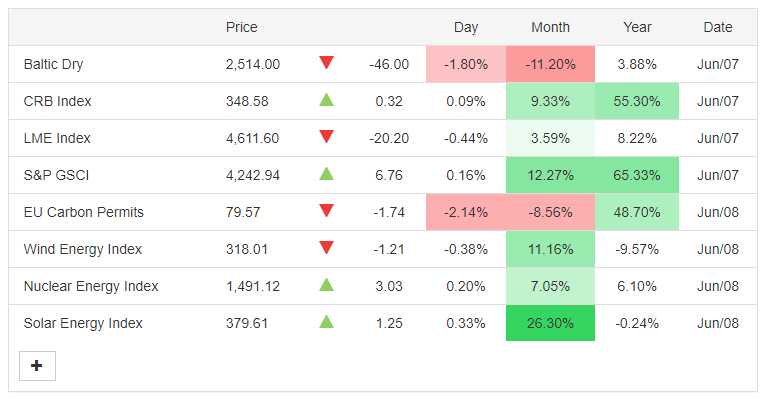Open the Baltic Dry link
765x399 pixels.
click(53, 64)
